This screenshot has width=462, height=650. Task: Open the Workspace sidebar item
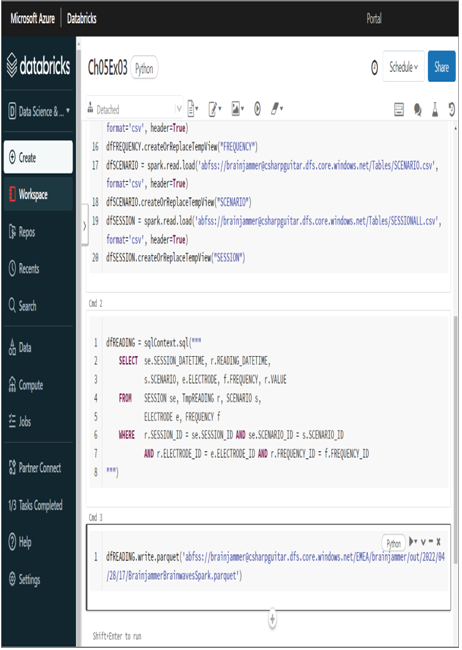38,194
